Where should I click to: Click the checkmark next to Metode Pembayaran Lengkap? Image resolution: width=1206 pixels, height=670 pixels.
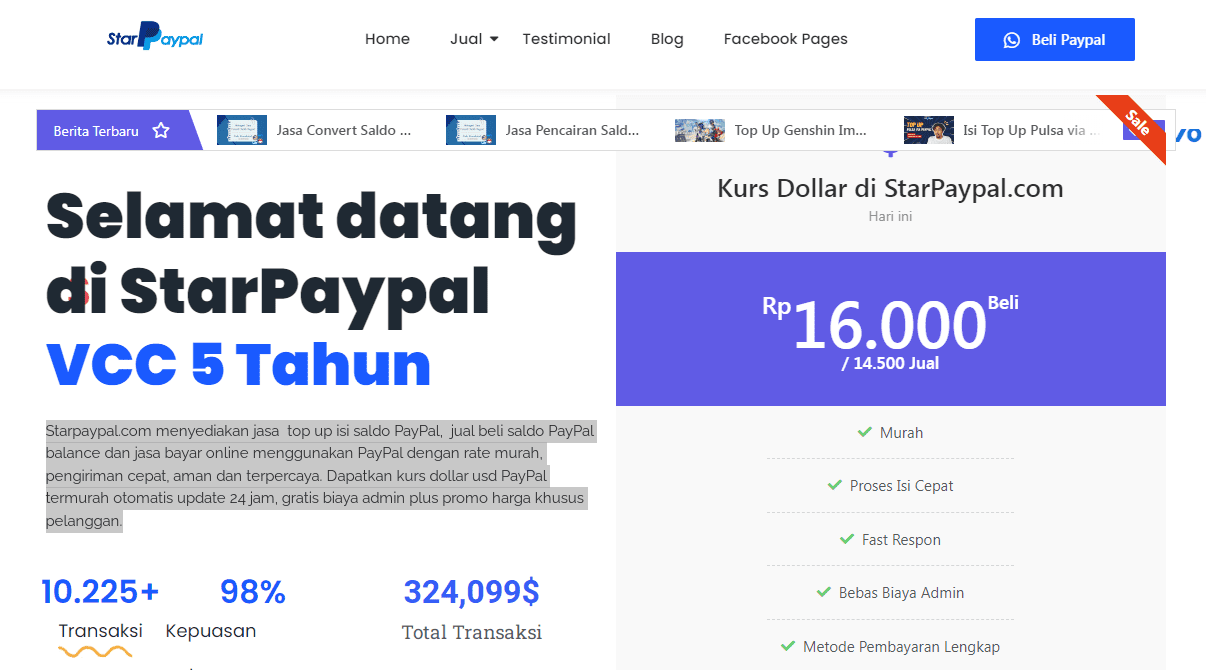pos(788,646)
